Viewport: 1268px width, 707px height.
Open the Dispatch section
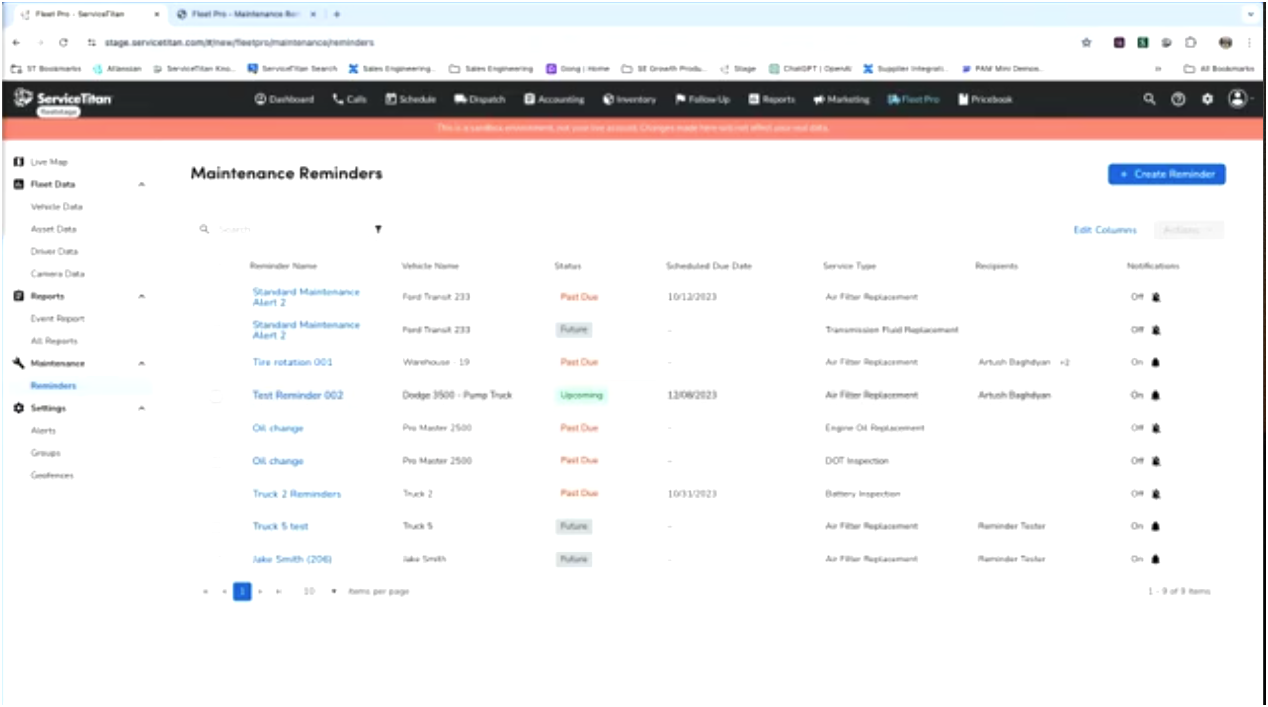coord(480,100)
